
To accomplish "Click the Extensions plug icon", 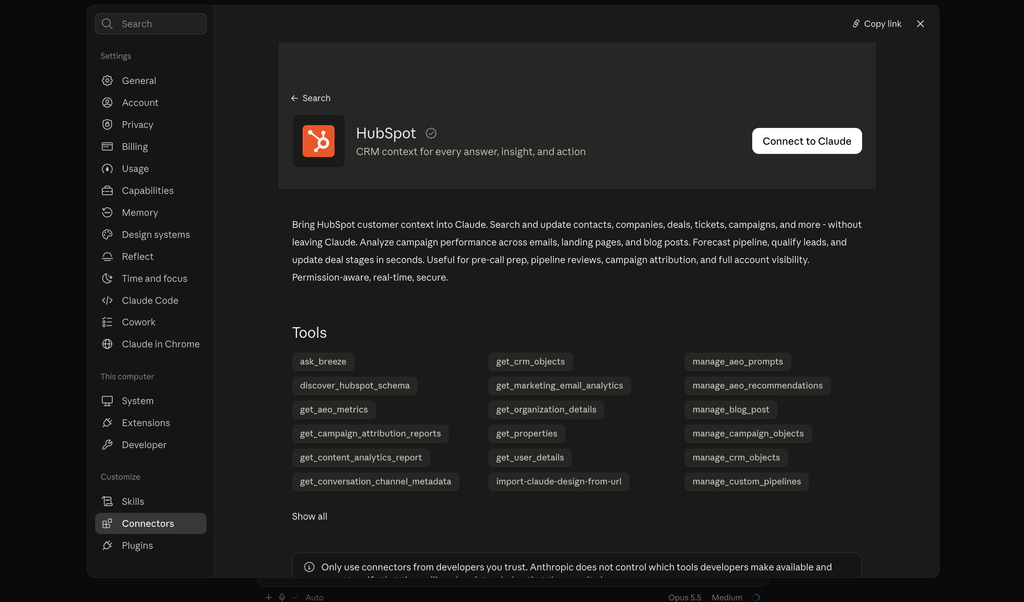I will (107, 422).
